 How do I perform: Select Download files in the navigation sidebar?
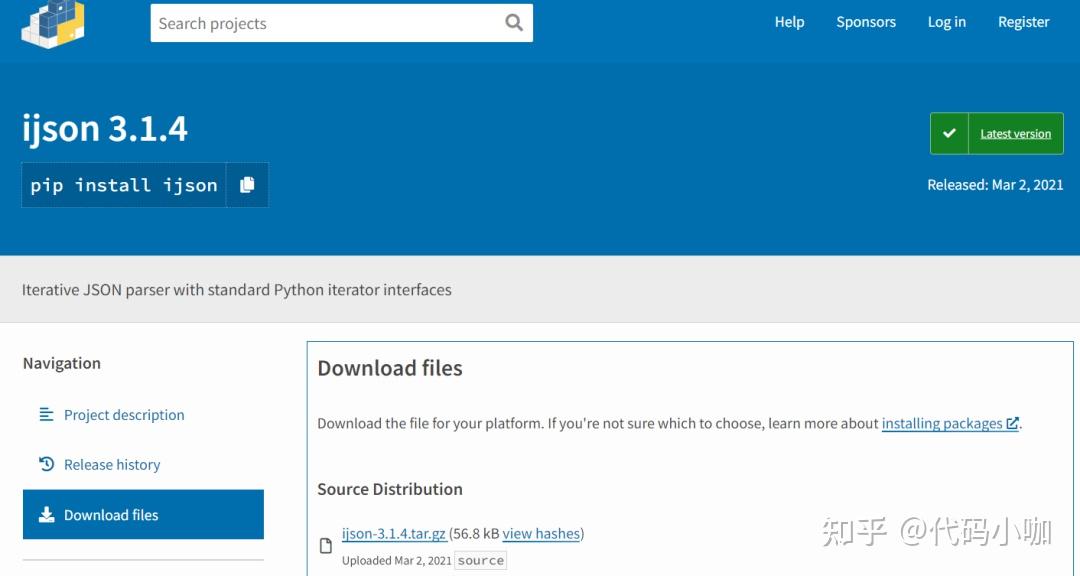[x=113, y=513]
